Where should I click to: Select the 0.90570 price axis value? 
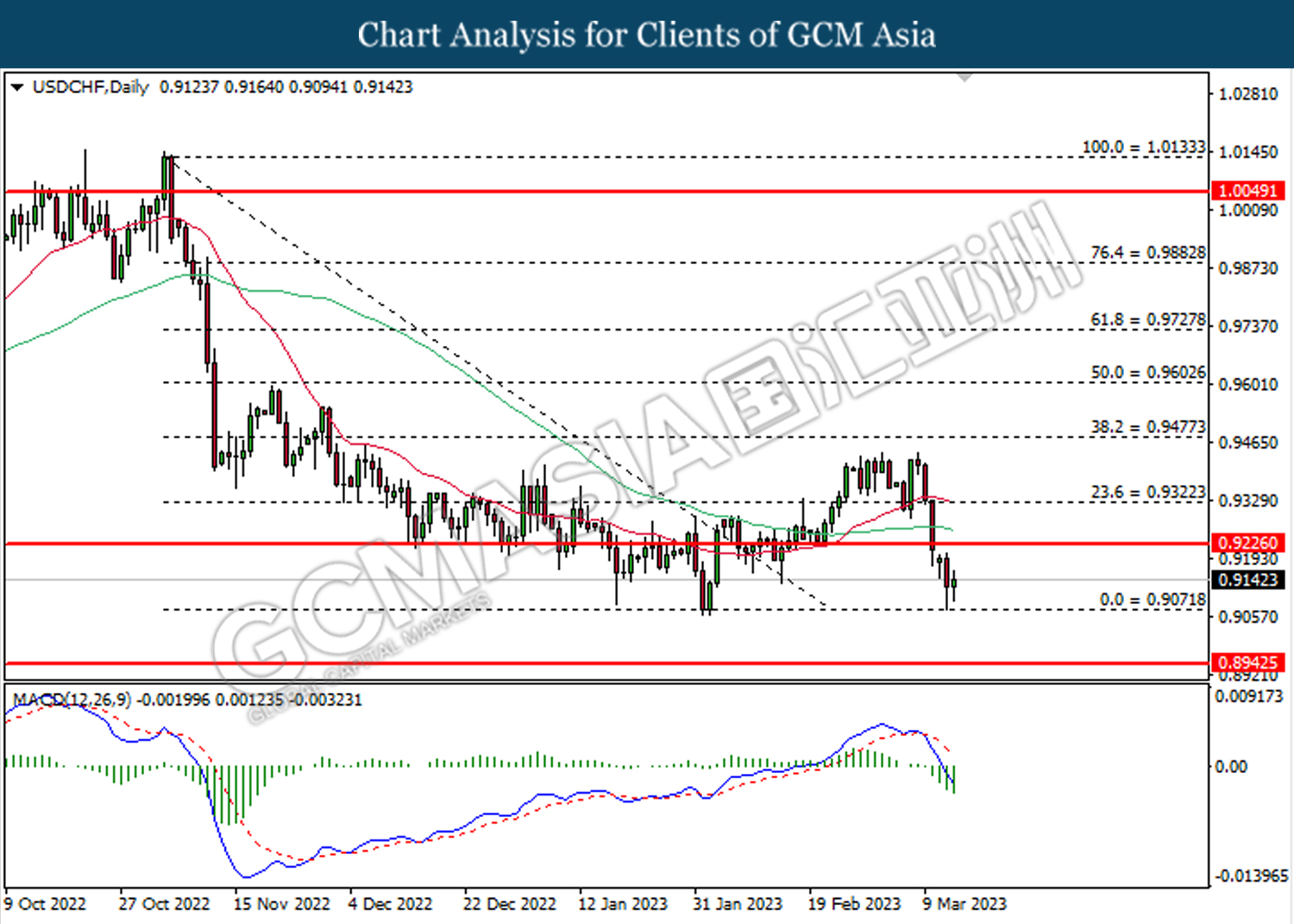pos(1247,617)
